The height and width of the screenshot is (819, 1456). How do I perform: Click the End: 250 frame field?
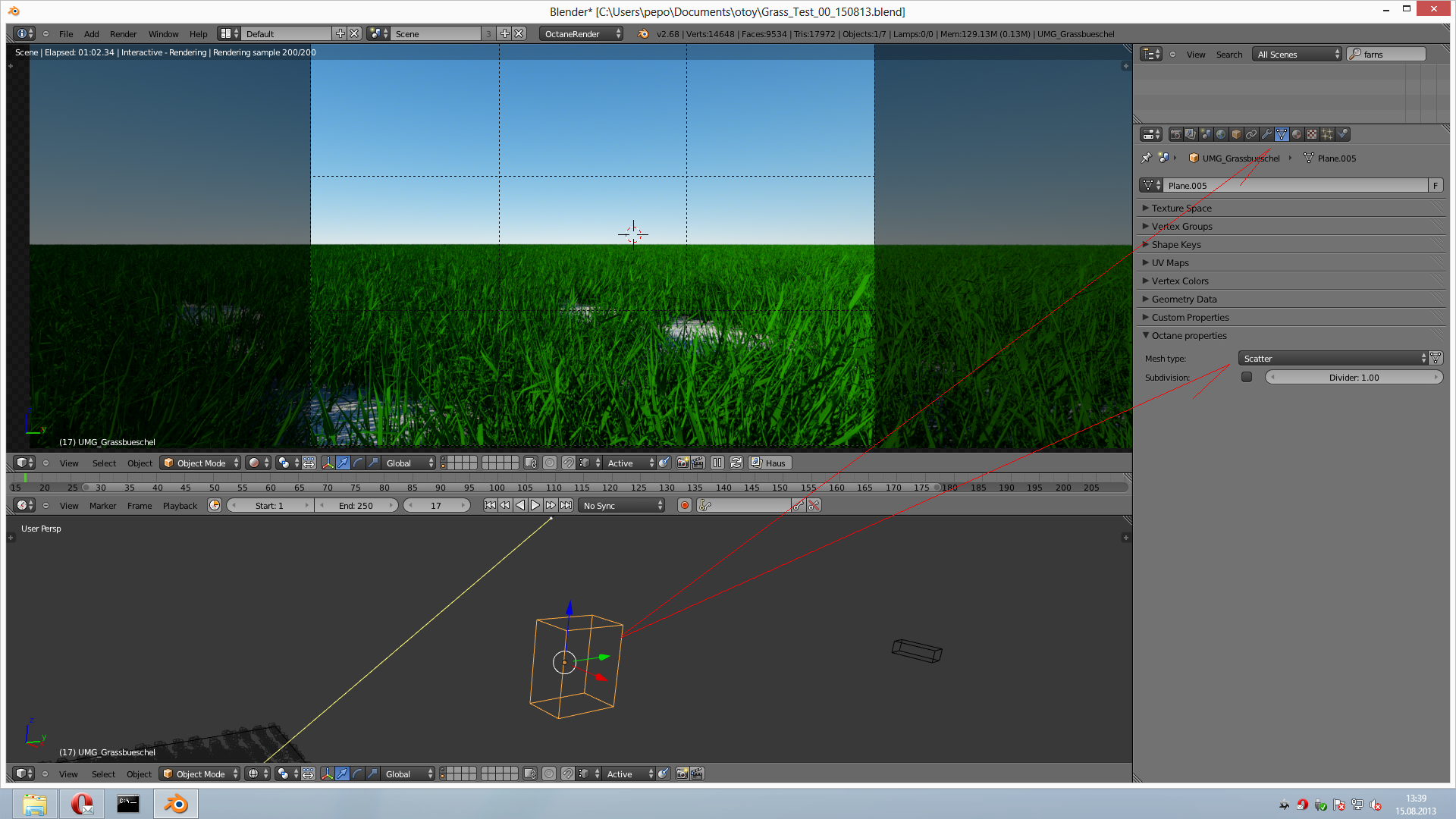click(x=356, y=505)
